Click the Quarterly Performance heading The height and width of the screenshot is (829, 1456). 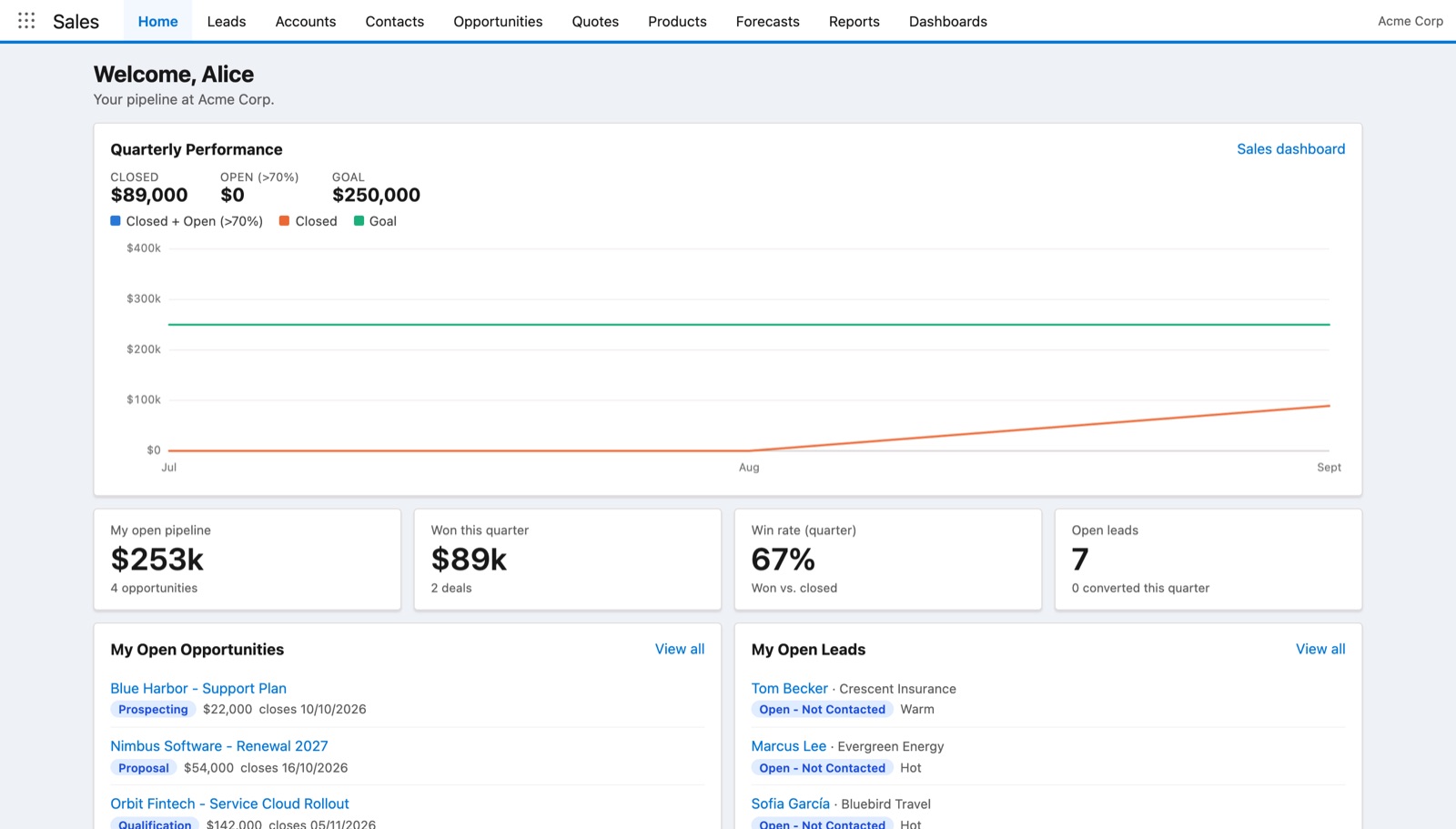[197, 149]
